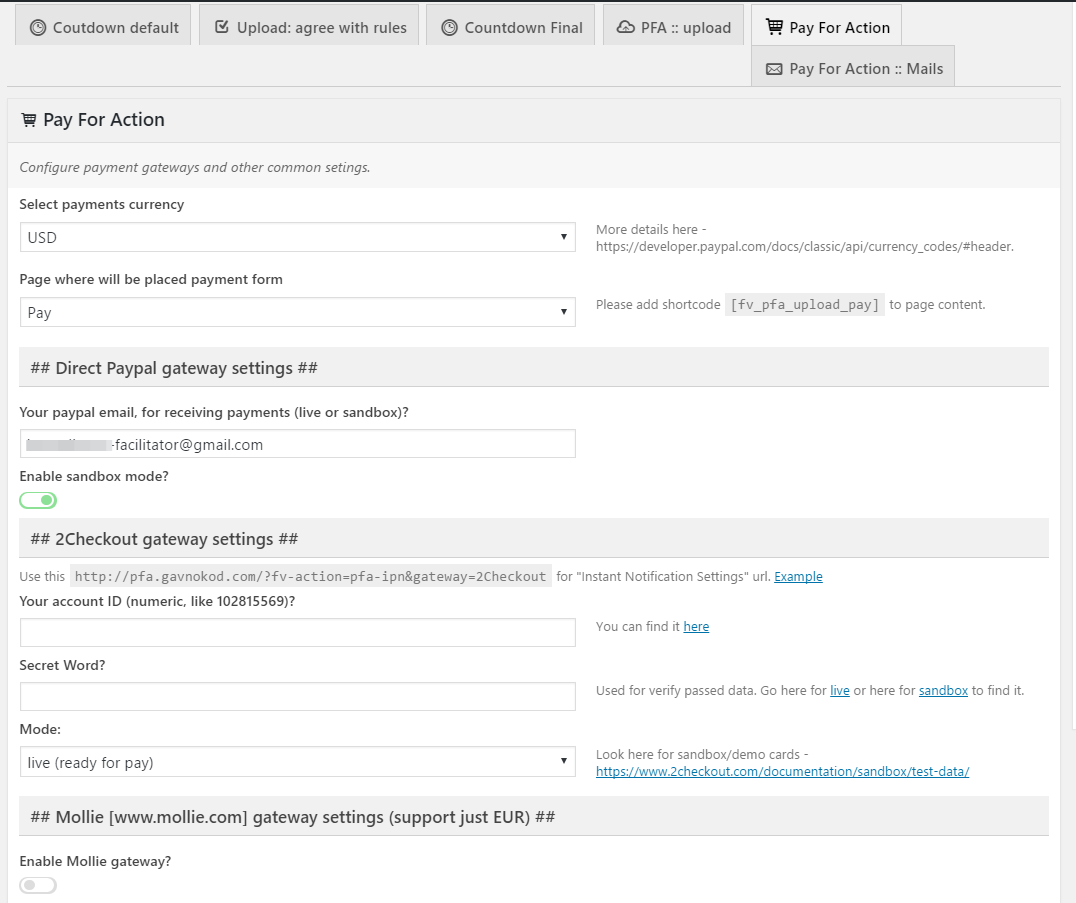This screenshot has width=1076, height=903.
Task: Click the 'here' link for account ID
Action: (x=696, y=626)
